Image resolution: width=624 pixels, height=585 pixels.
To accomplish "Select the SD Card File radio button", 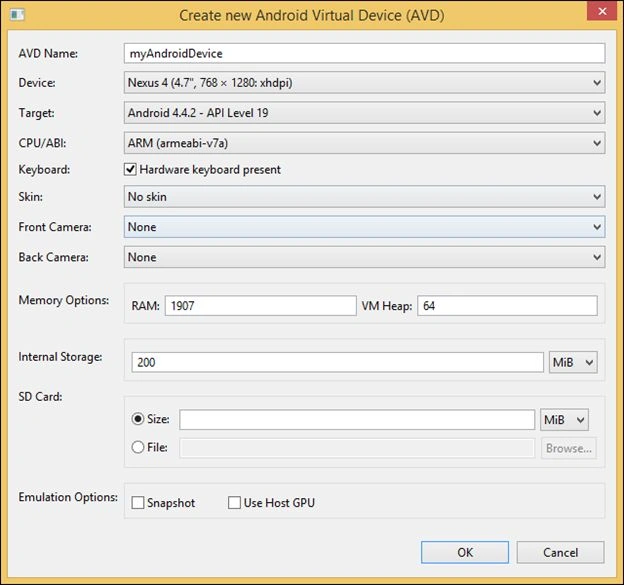I will point(138,447).
